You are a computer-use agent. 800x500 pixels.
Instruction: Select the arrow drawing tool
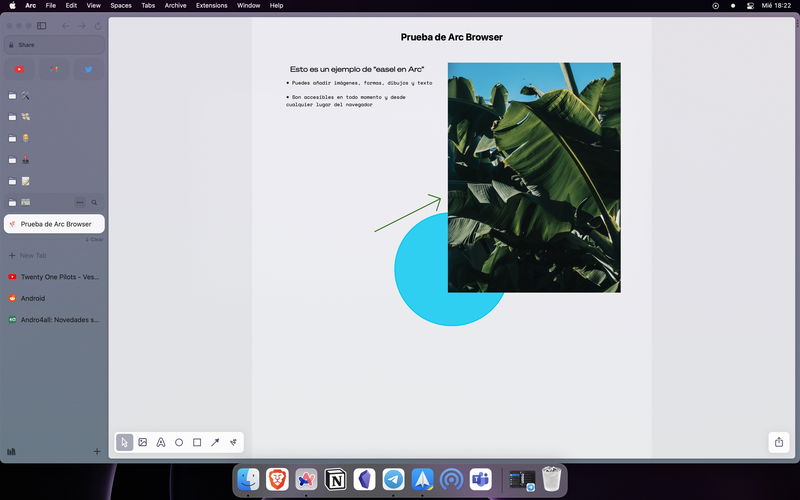click(215, 442)
